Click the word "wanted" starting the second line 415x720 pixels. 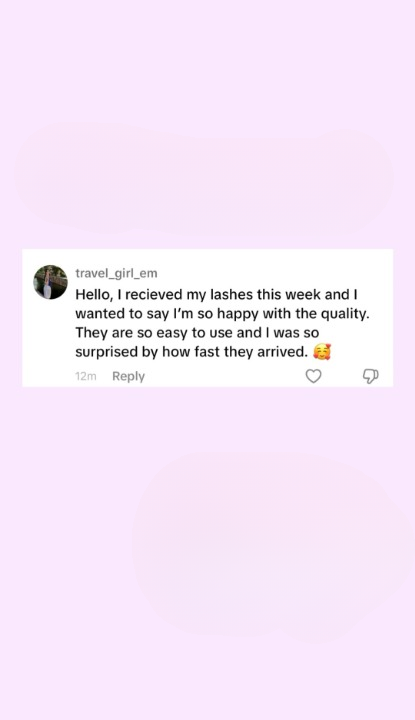click(x=98, y=314)
